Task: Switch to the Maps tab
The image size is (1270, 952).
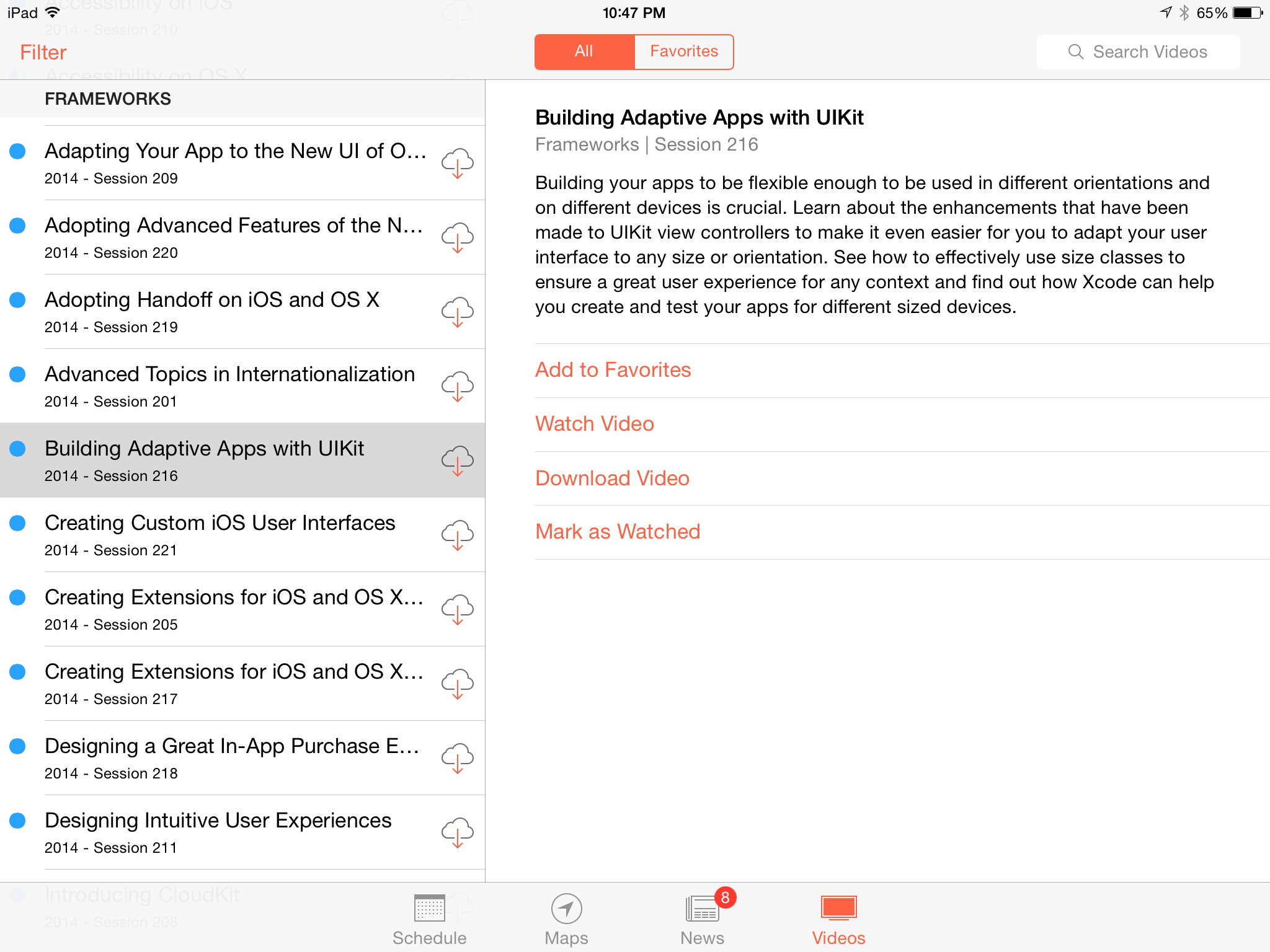Action: click(566, 920)
